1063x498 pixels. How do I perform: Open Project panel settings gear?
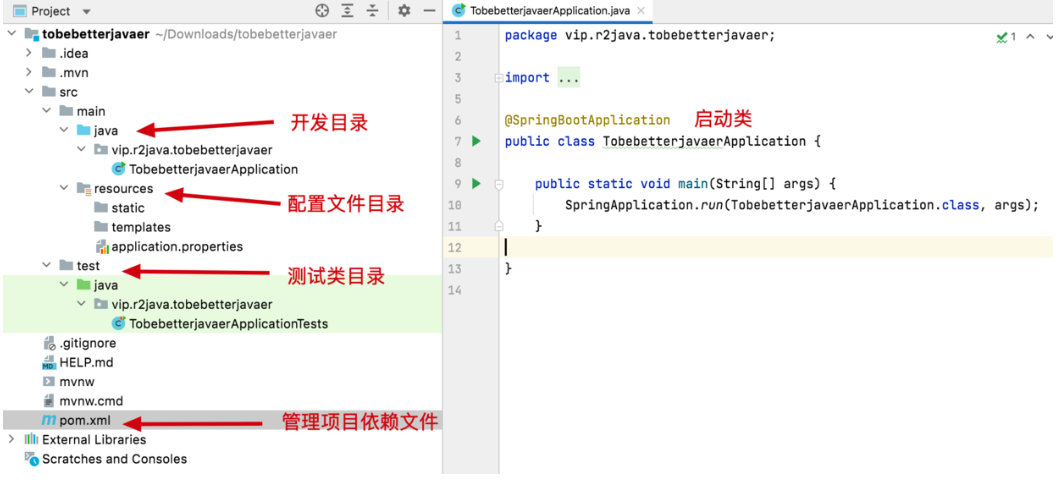[x=404, y=11]
